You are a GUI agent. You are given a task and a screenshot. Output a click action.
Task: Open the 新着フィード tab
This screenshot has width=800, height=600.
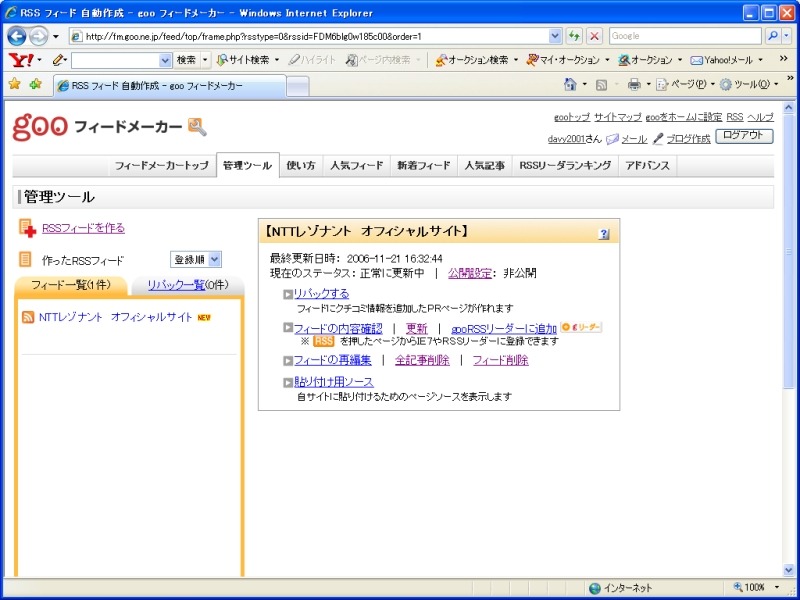tap(424, 165)
